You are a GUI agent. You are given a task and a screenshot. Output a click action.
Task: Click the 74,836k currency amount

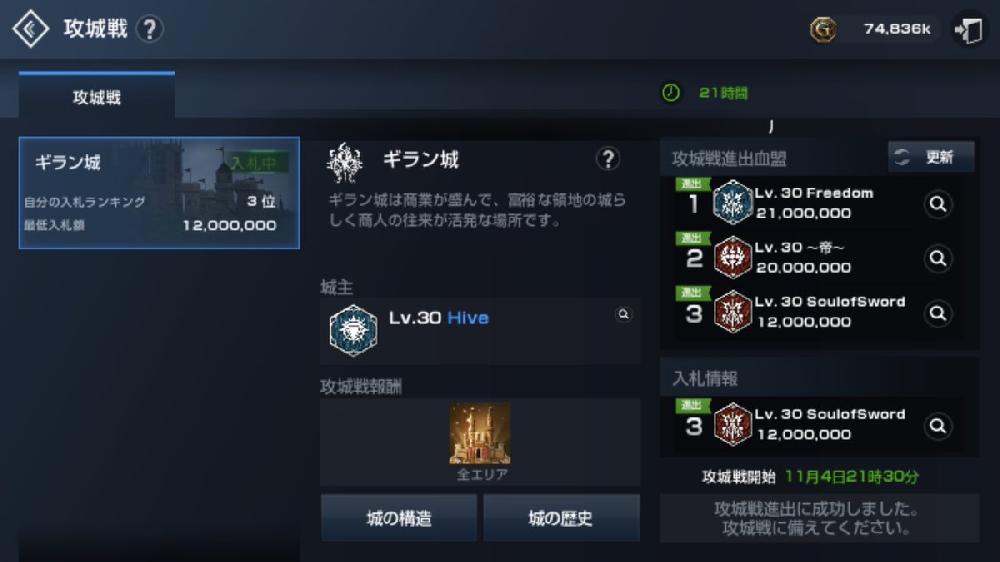(x=897, y=29)
